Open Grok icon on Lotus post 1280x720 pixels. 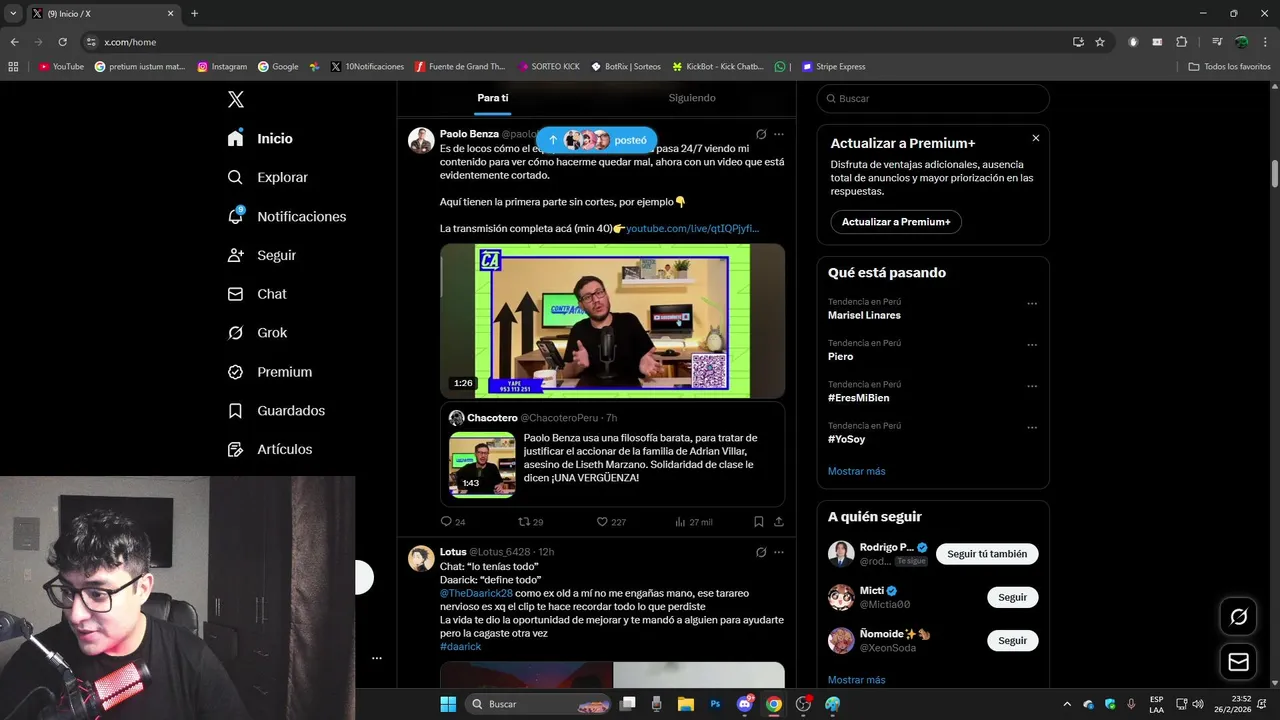tap(761, 552)
